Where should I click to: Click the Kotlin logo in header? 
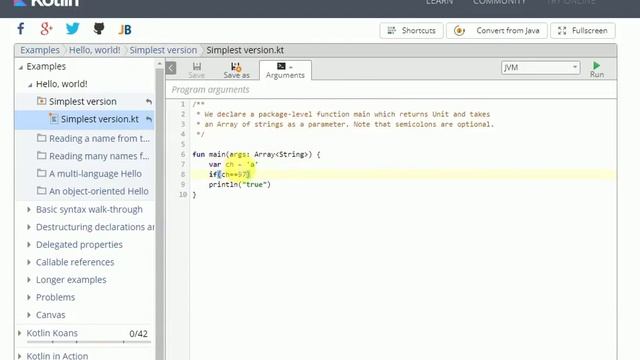46,3
